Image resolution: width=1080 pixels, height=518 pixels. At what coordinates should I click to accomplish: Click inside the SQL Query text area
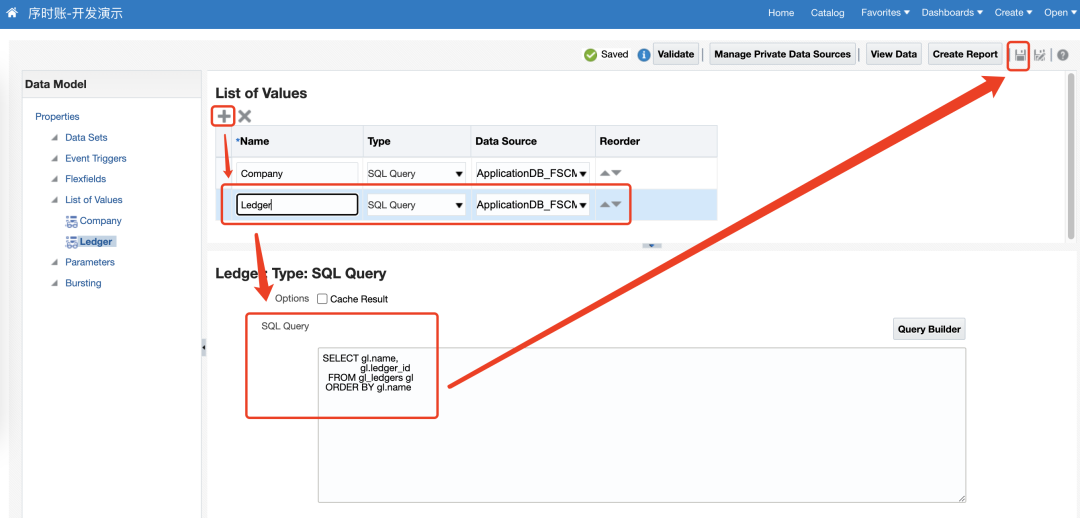pyautogui.click(x=642, y=425)
